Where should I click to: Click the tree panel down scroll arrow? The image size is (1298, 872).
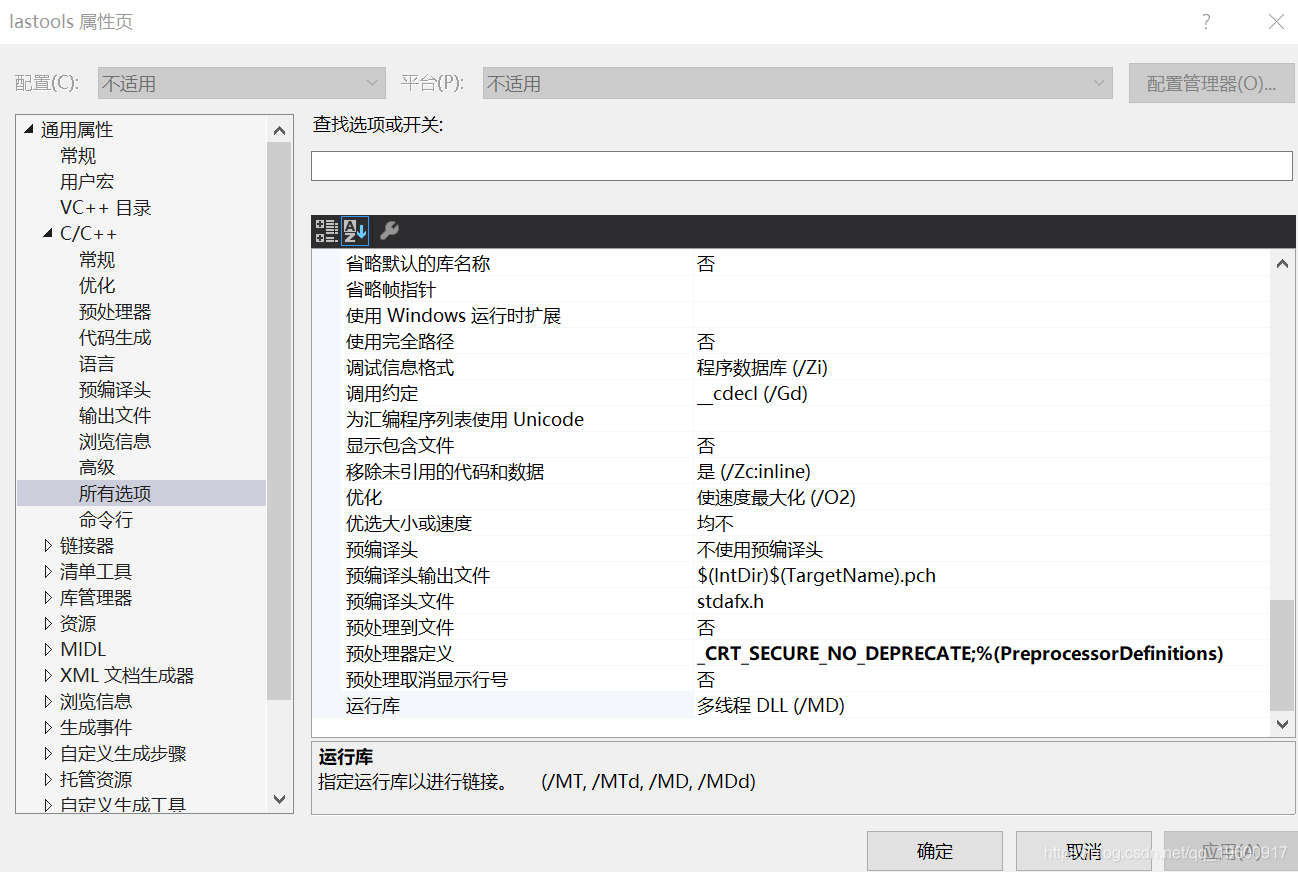(x=279, y=798)
